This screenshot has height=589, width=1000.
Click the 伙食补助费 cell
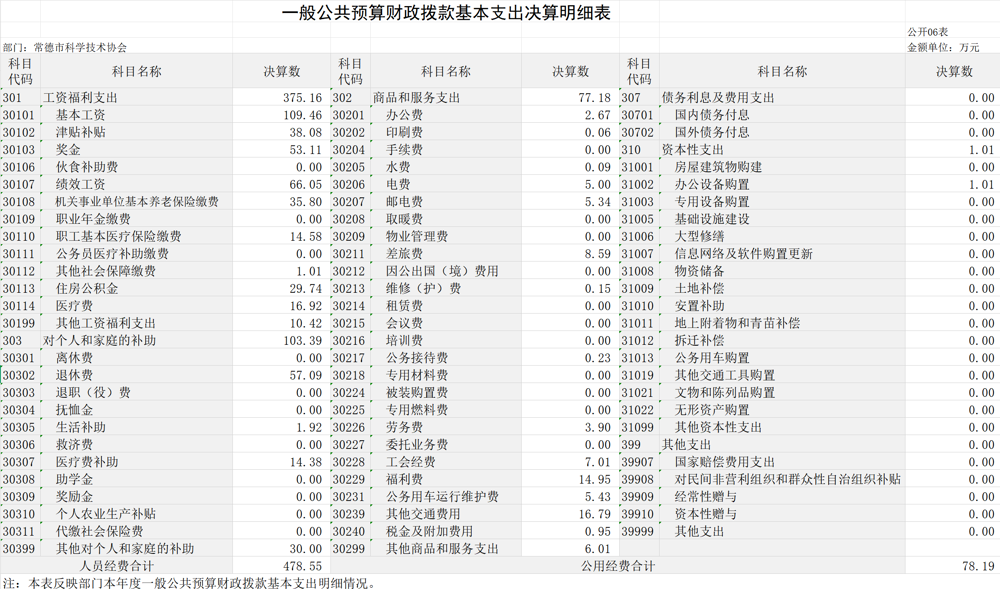87,167
